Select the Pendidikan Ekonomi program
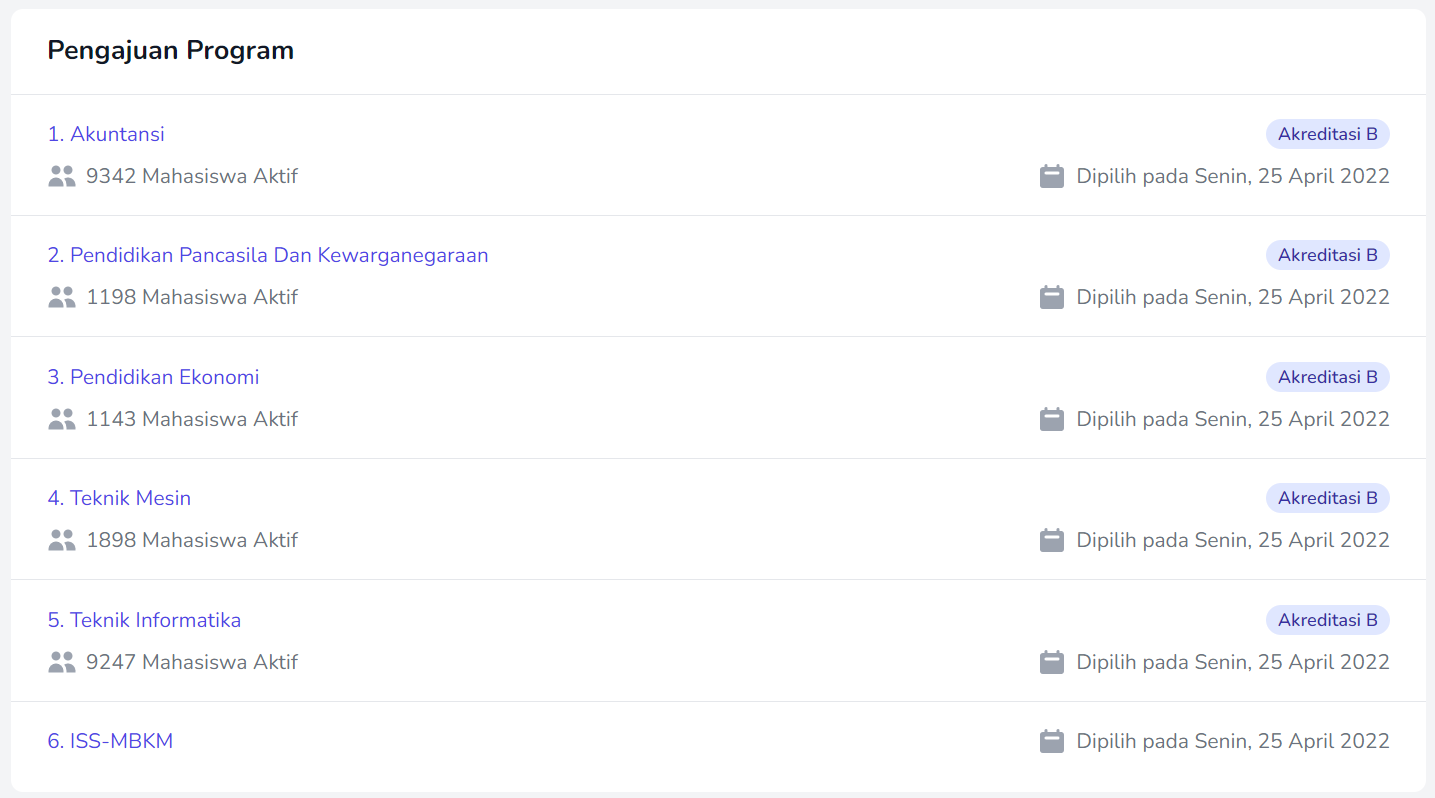Image resolution: width=1435 pixels, height=798 pixels. pyautogui.click(x=153, y=377)
